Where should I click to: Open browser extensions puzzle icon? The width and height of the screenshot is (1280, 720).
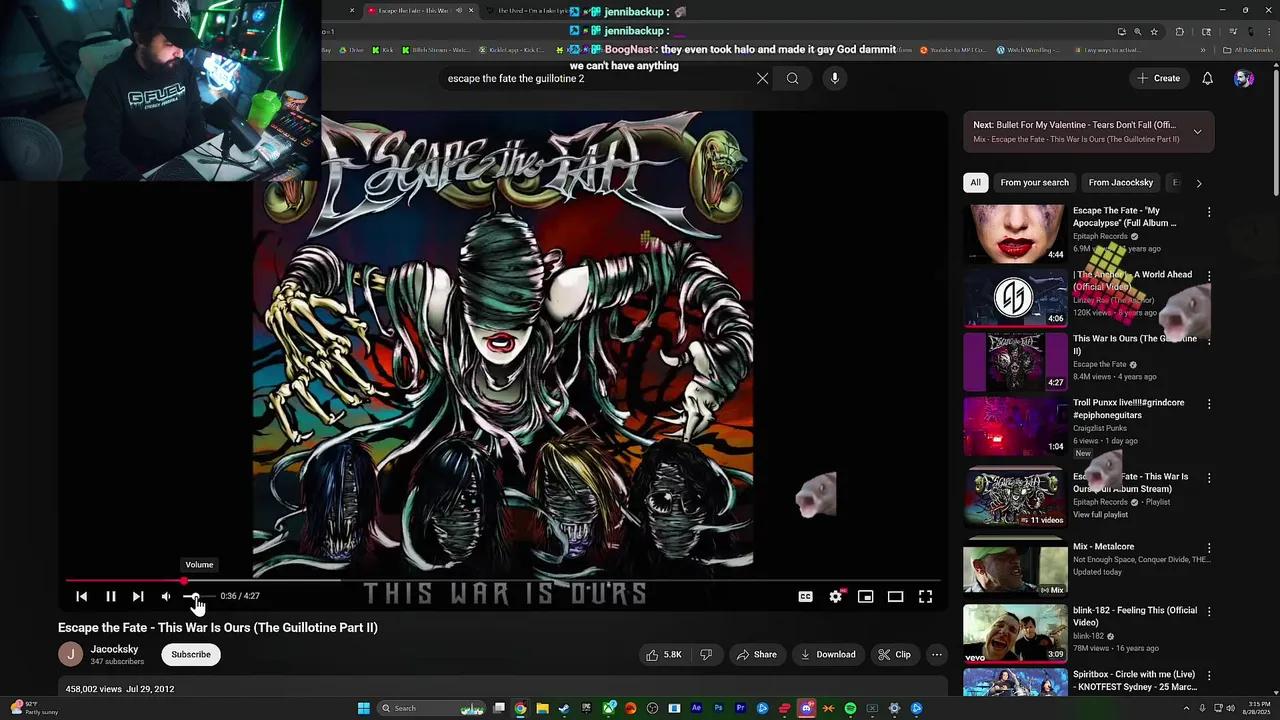pos(1179,31)
